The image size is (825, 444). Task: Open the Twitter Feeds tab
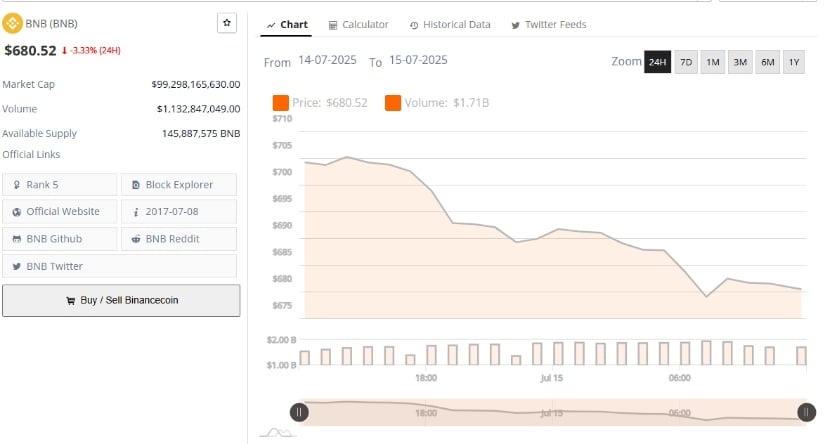point(549,25)
